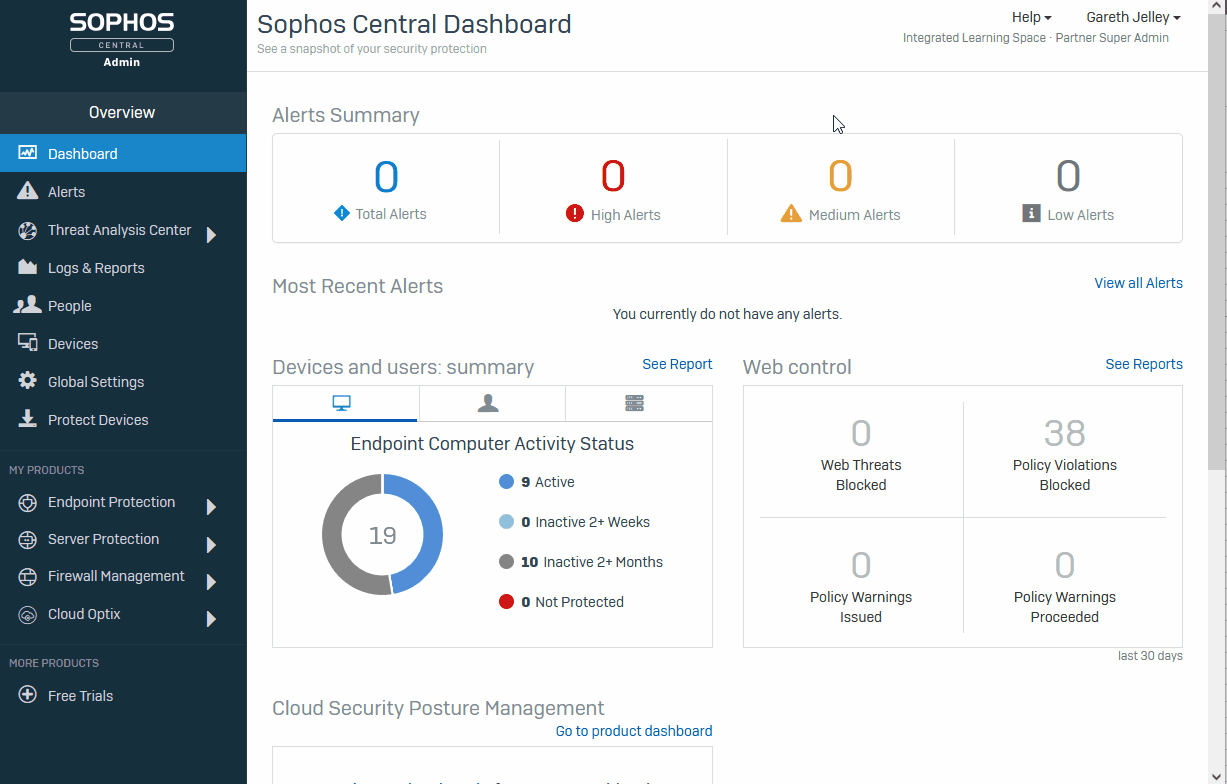
Task: Click the red High Alerts icon
Action: [x=574, y=213]
